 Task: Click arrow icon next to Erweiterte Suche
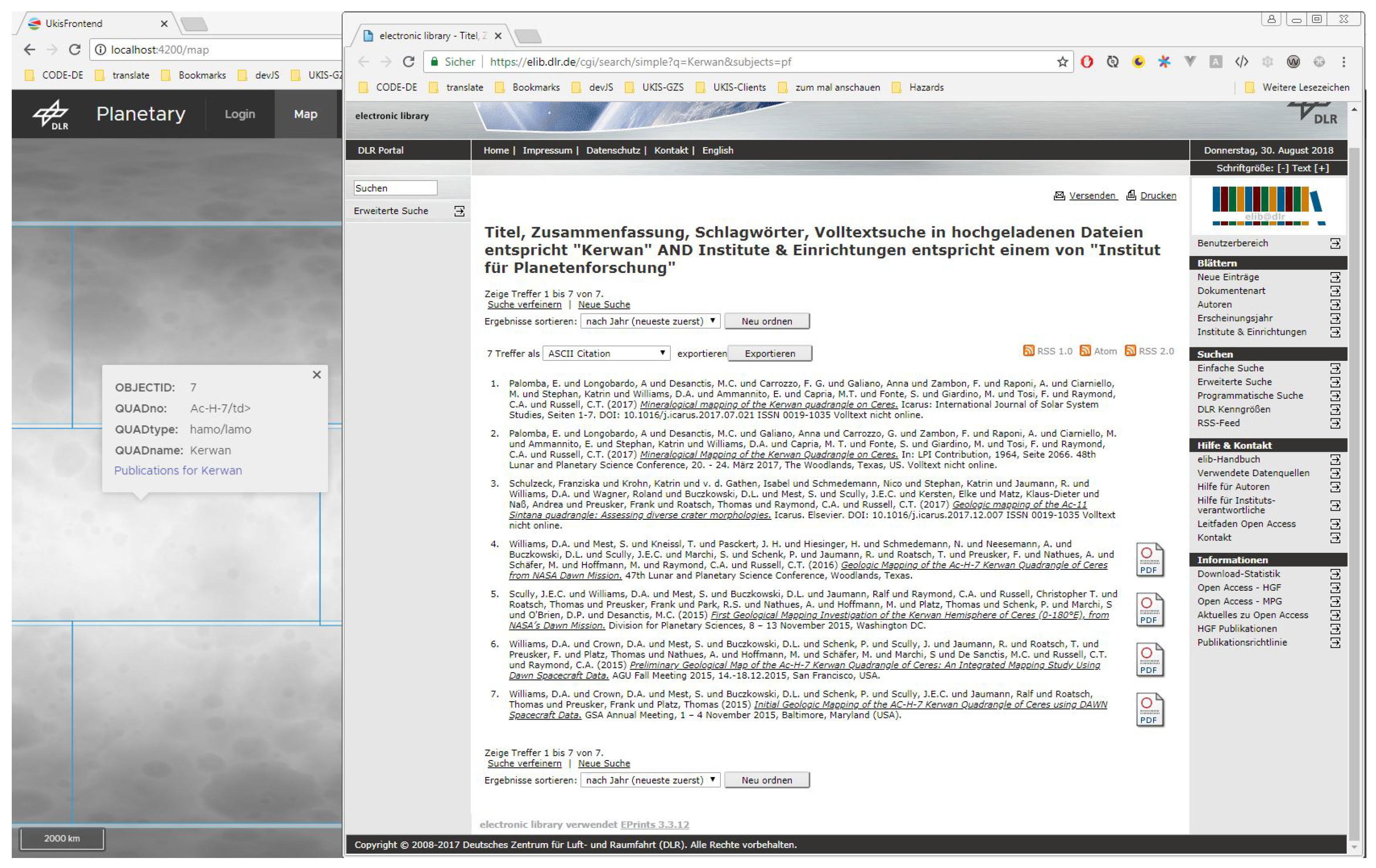point(459,212)
